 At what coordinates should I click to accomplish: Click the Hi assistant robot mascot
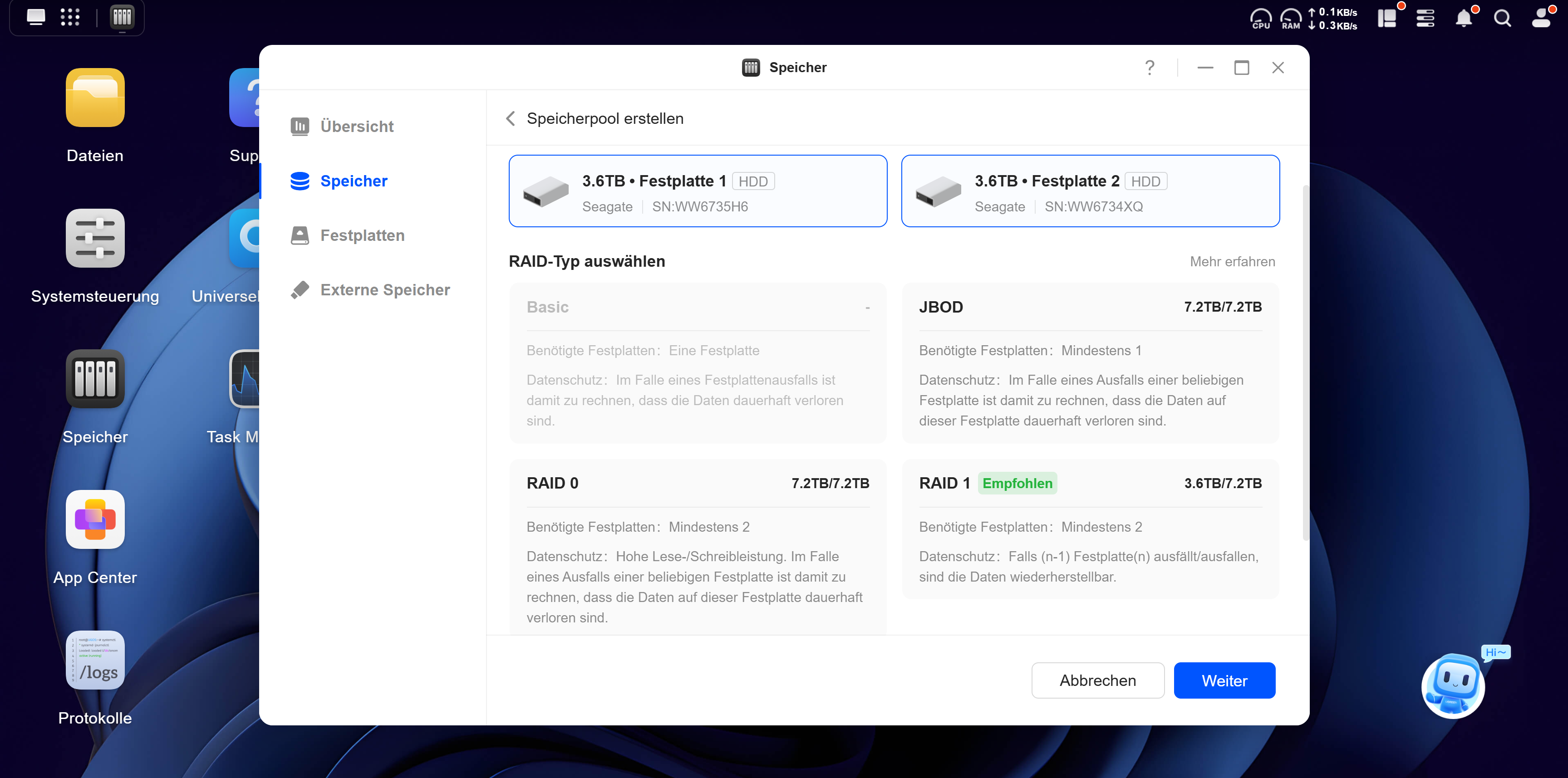click(x=1454, y=686)
